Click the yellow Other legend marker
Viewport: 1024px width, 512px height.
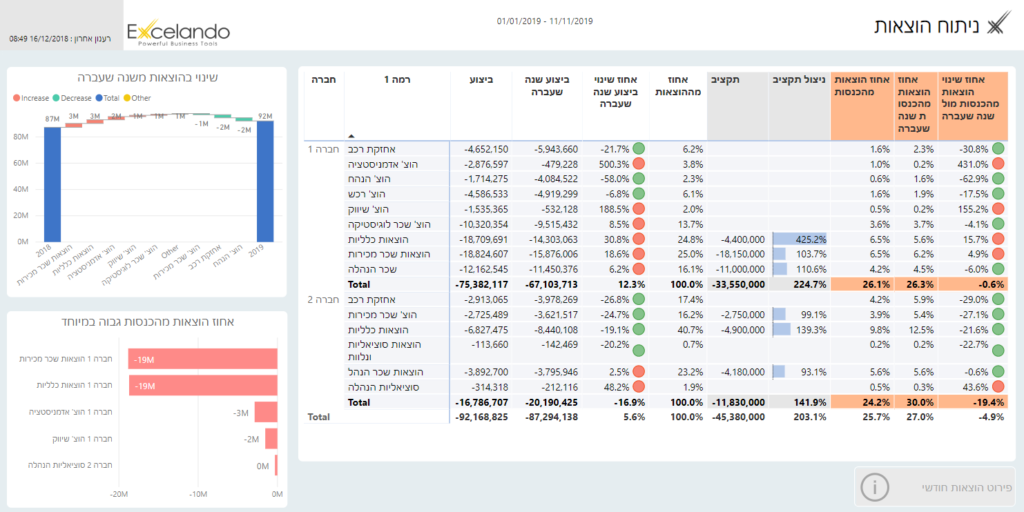coord(127,98)
